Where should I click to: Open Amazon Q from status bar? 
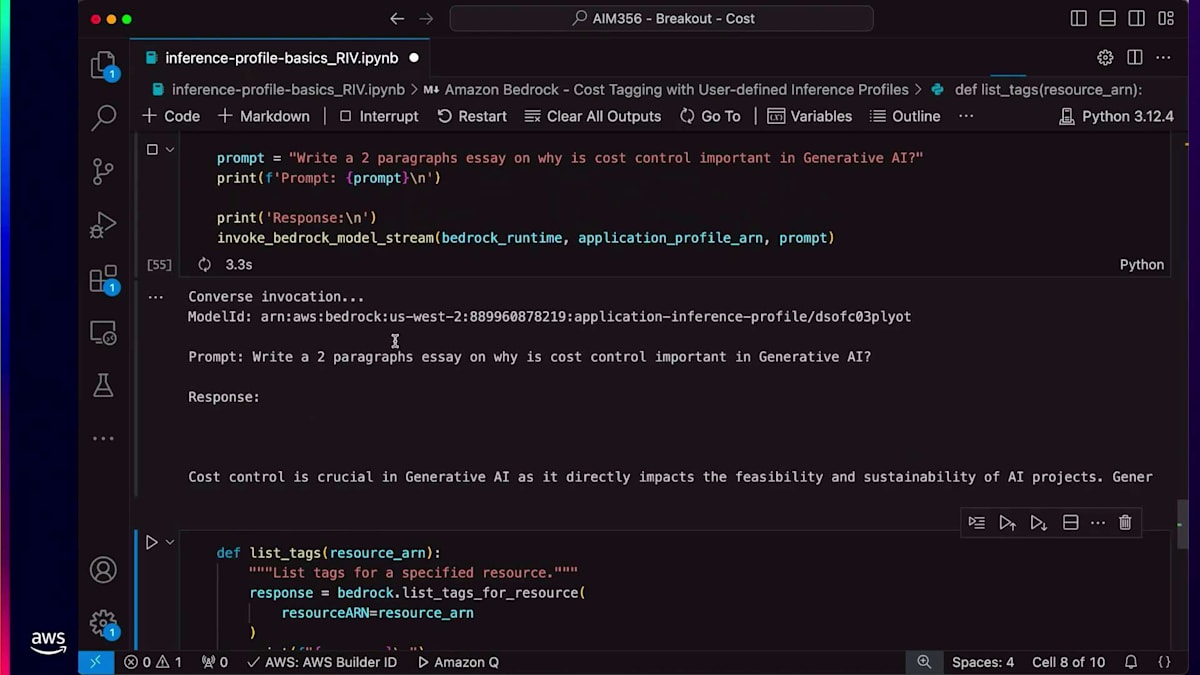(x=458, y=662)
